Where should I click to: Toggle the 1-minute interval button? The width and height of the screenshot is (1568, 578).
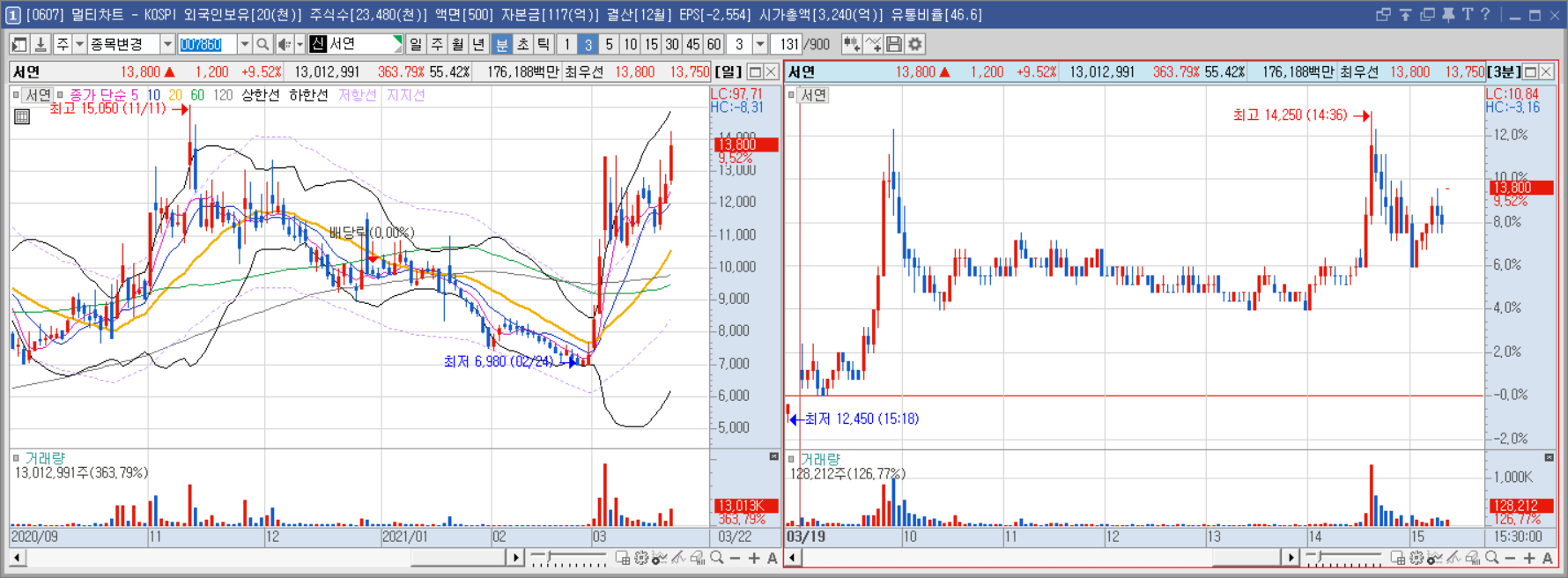click(x=567, y=44)
